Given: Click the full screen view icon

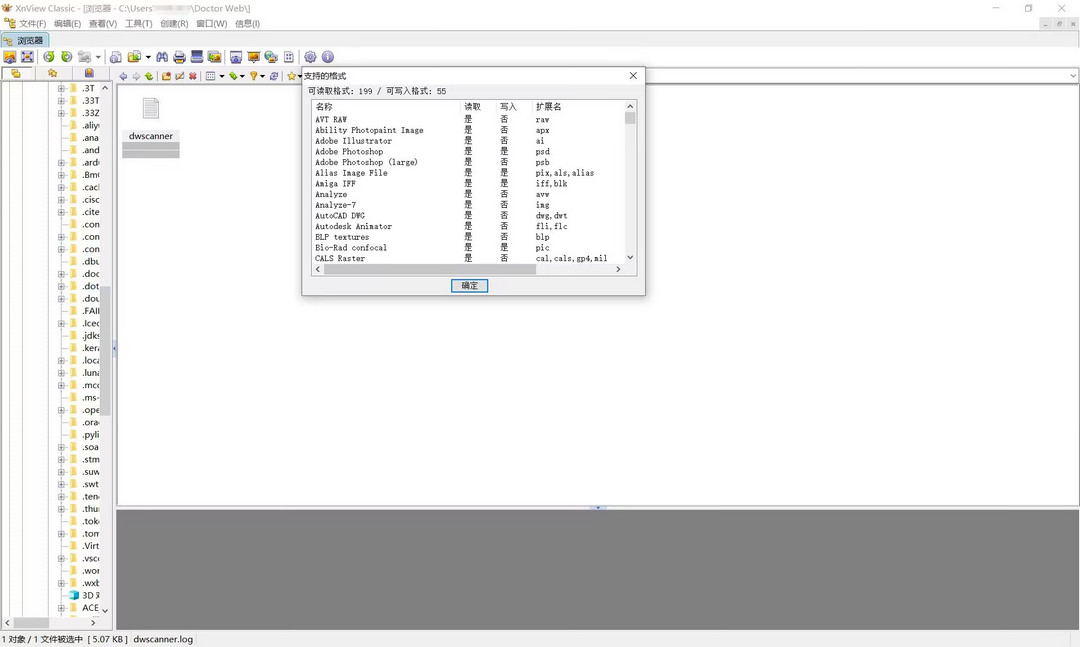Looking at the screenshot, I should [x=27, y=57].
